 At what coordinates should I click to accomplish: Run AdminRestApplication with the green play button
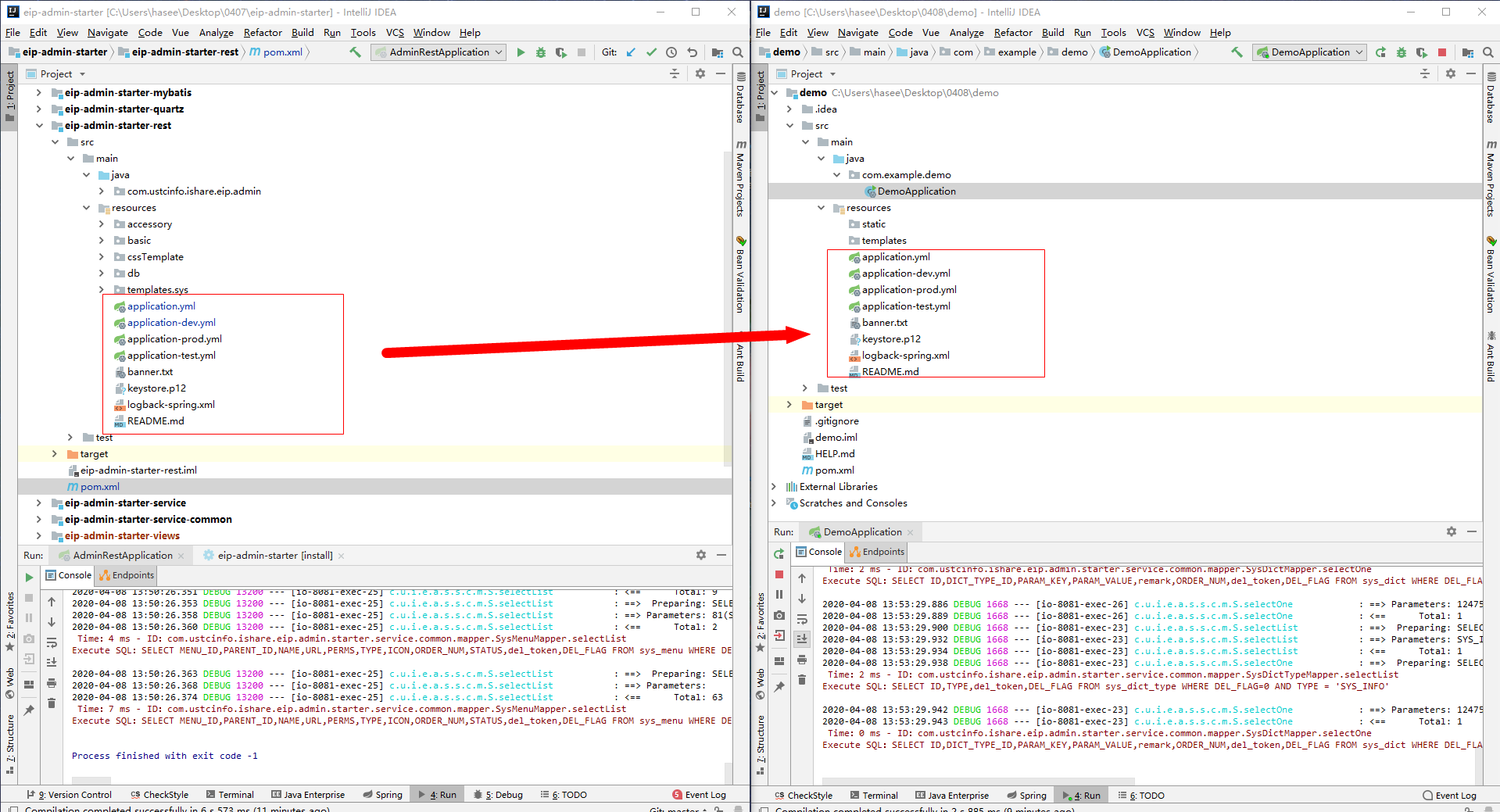(x=521, y=52)
